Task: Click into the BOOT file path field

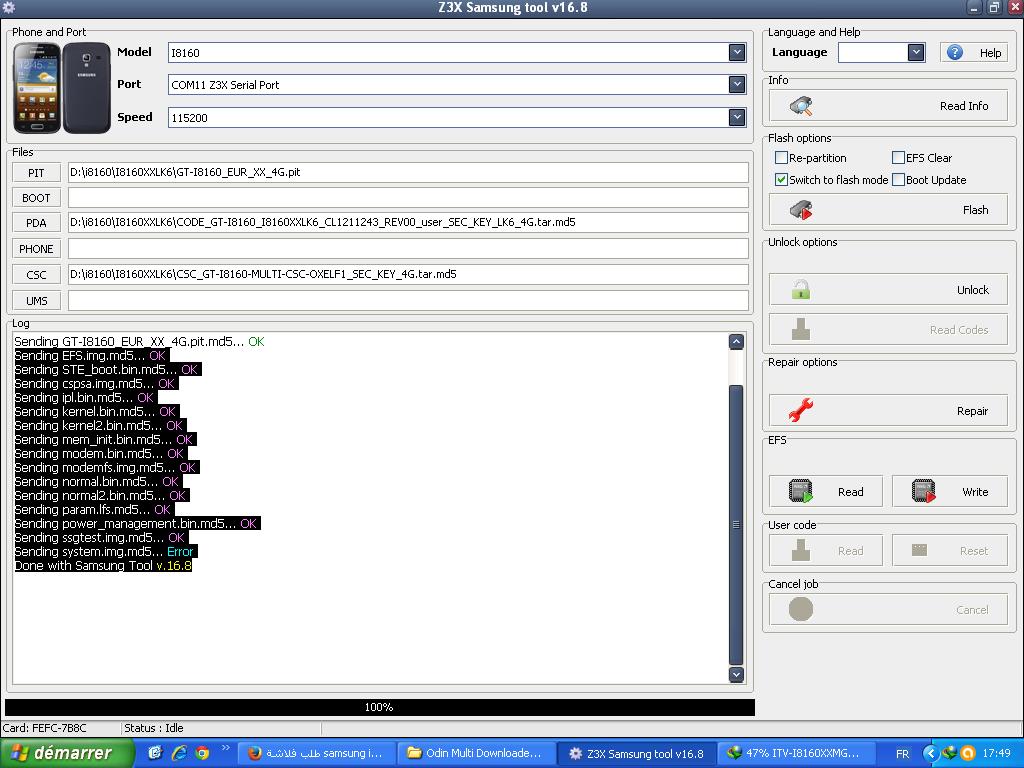Action: (x=408, y=197)
